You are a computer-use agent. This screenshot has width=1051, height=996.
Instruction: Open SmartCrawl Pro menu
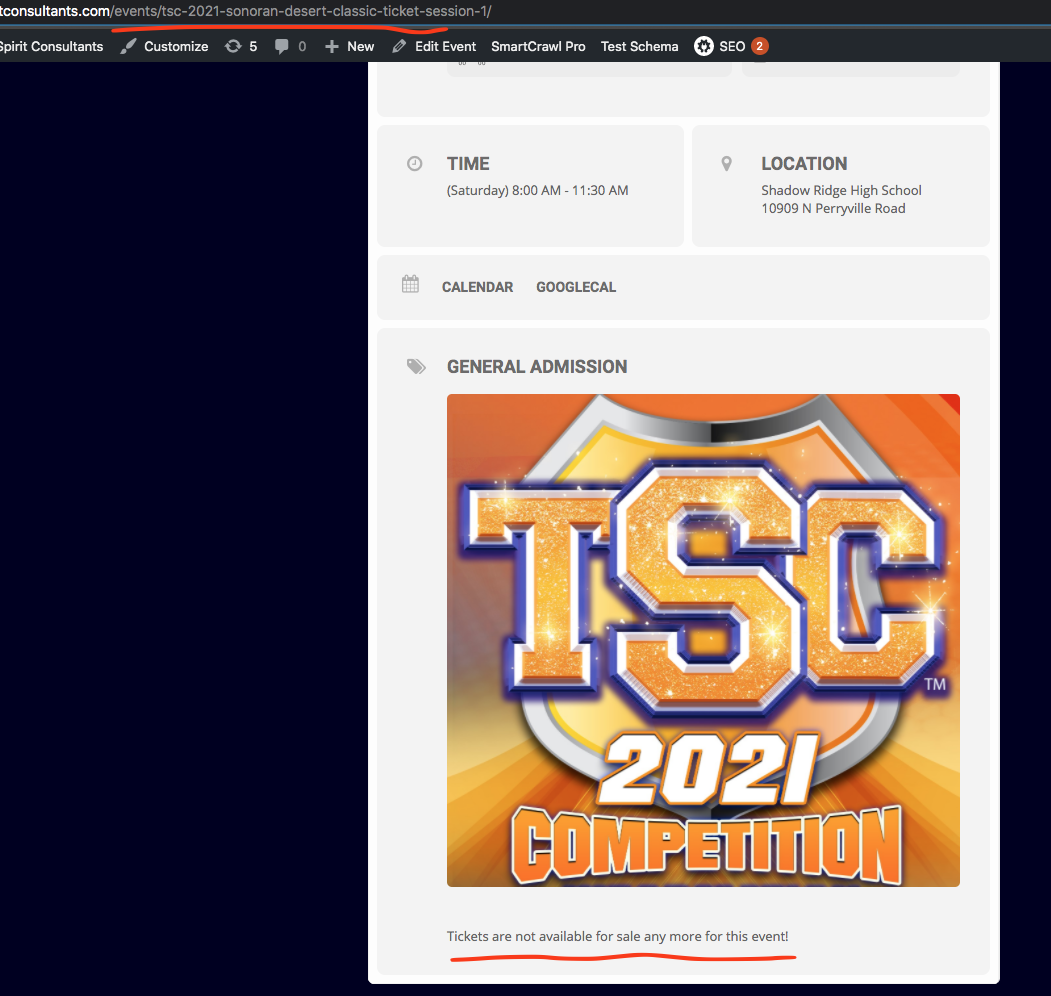point(538,46)
